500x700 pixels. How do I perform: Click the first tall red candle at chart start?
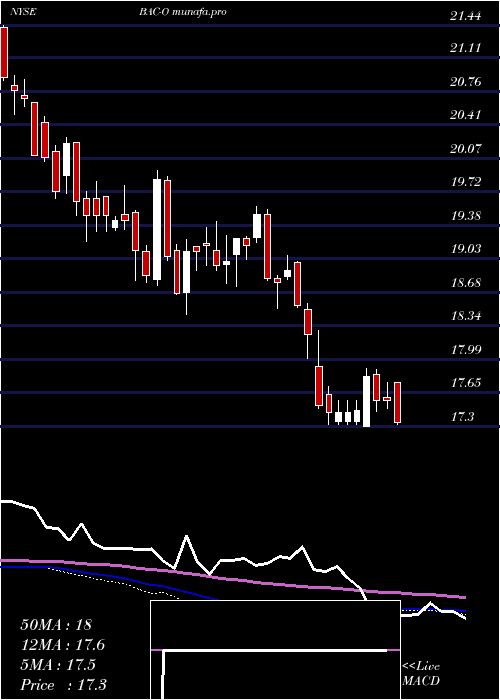(x=4, y=53)
